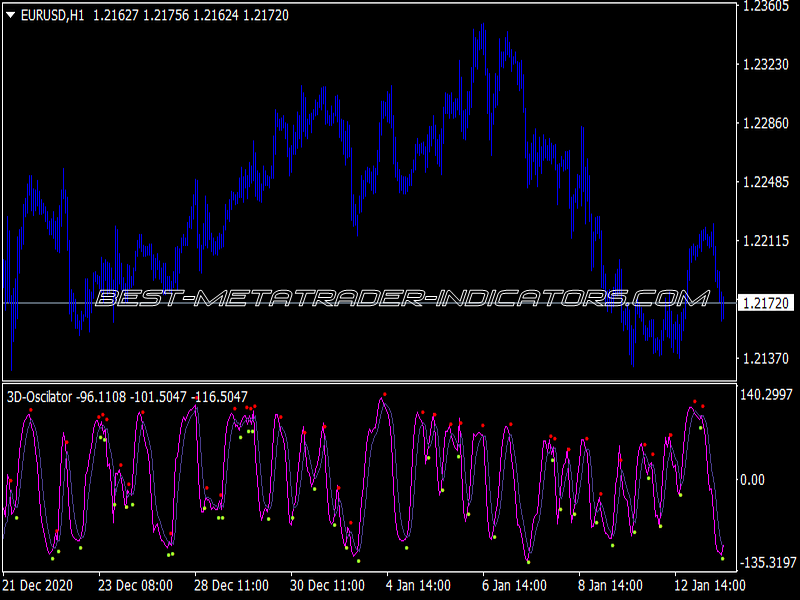Click the EURUSD,H1 symbol title
The width and height of the screenshot is (800, 600).
coord(53,16)
